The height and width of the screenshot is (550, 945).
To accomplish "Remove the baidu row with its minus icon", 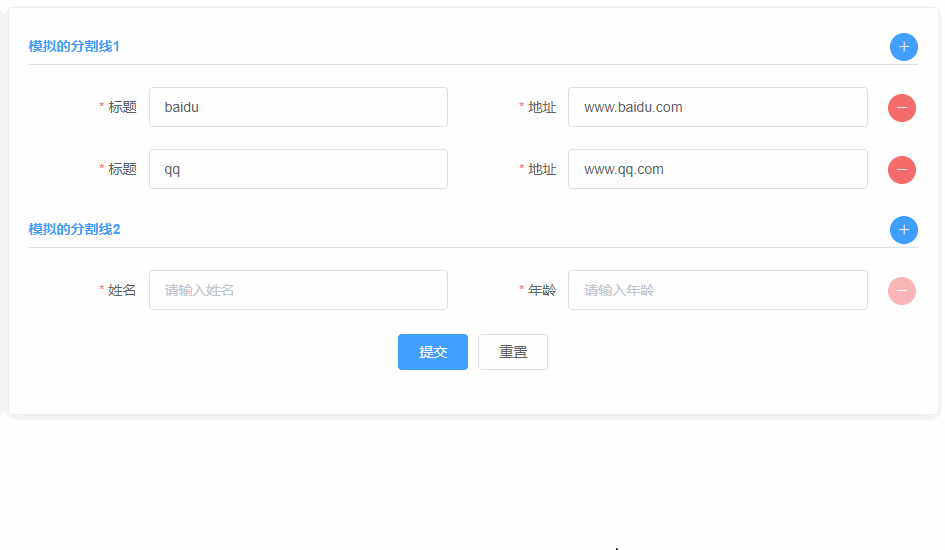I will click(902, 108).
